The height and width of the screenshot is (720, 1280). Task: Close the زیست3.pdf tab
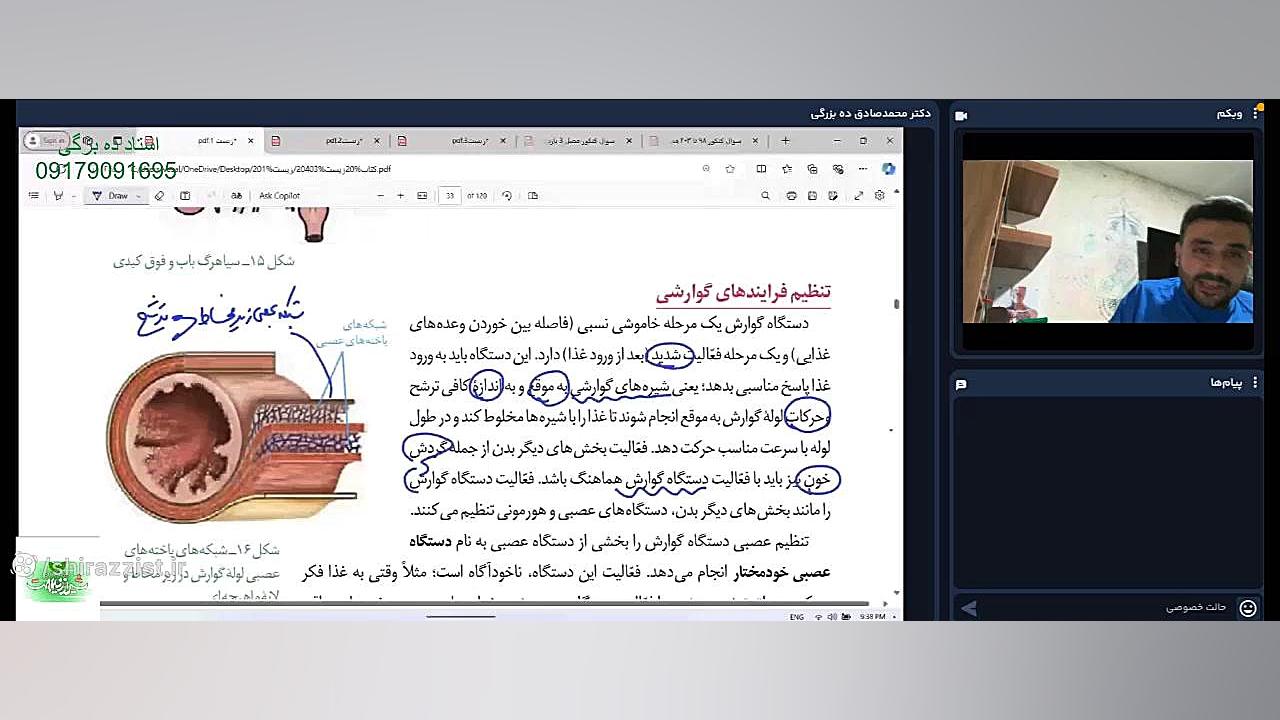(502, 141)
